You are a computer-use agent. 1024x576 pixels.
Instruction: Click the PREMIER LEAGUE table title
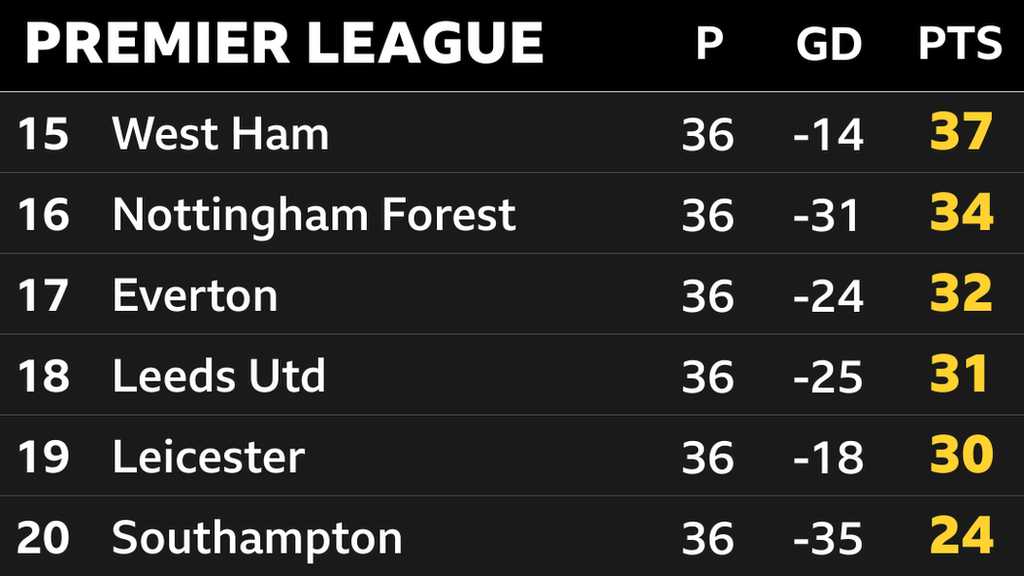pyautogui.click(x=284, y=43)
